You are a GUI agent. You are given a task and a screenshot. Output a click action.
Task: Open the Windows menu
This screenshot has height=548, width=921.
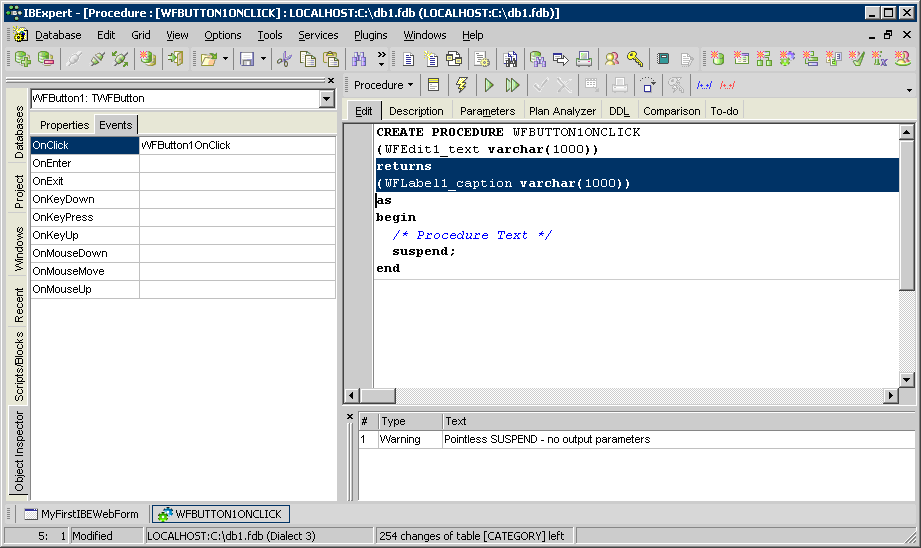click(x=425, y=35)
